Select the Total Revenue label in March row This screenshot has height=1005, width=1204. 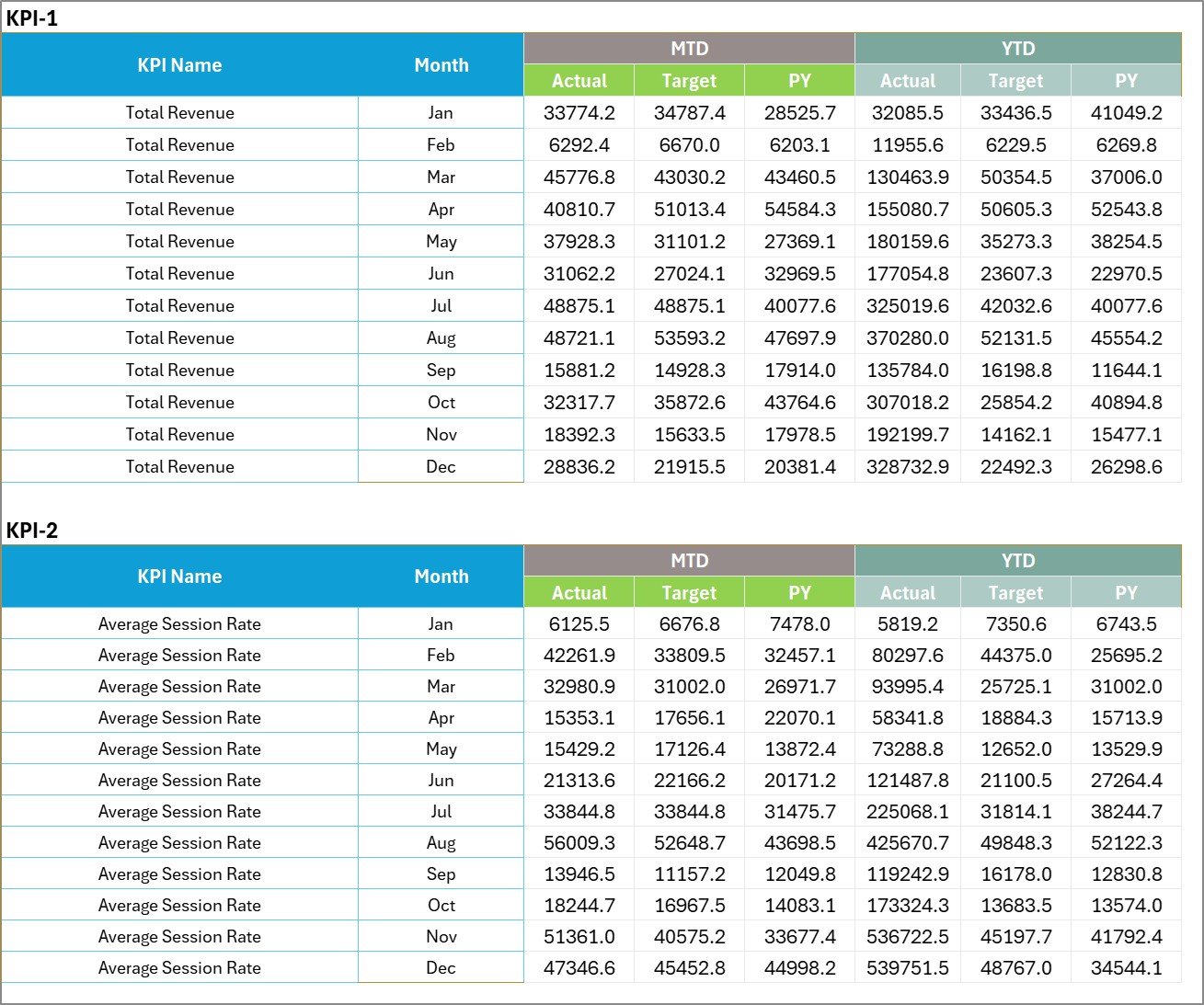click(179, 177)
